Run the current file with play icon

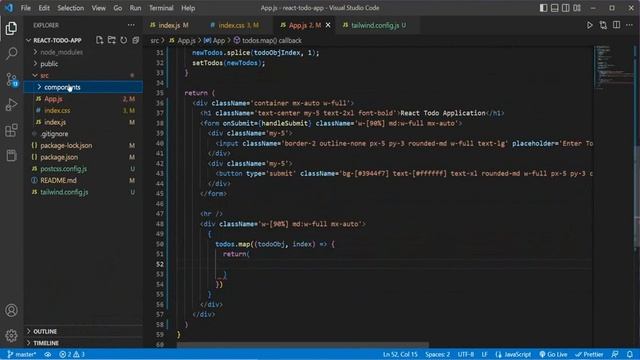(590, 25)
